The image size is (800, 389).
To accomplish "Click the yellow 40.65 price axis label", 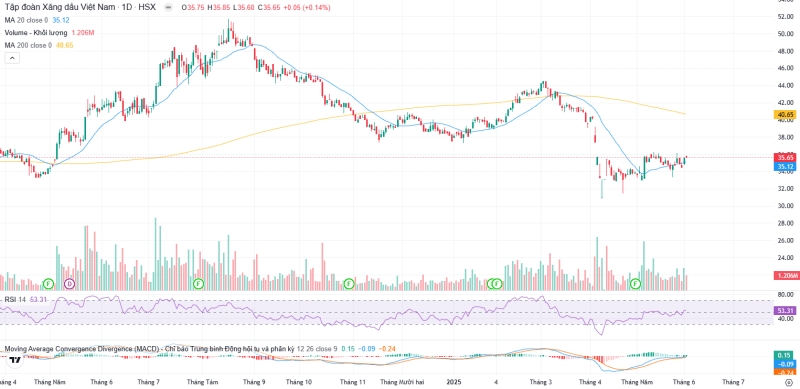I will tap(786, 115).
